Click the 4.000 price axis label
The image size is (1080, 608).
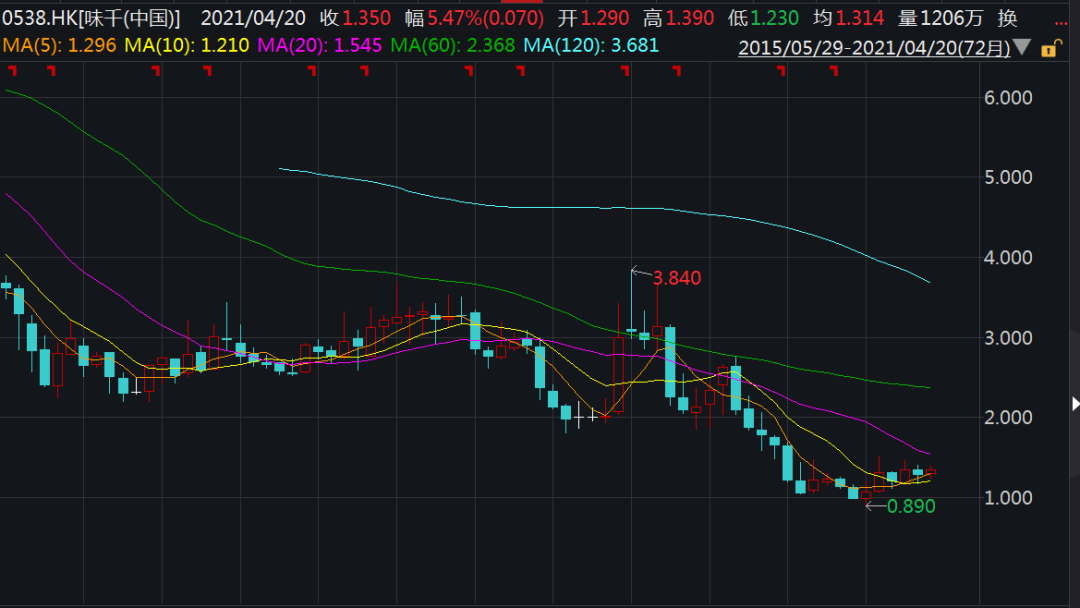[1008, 258]
